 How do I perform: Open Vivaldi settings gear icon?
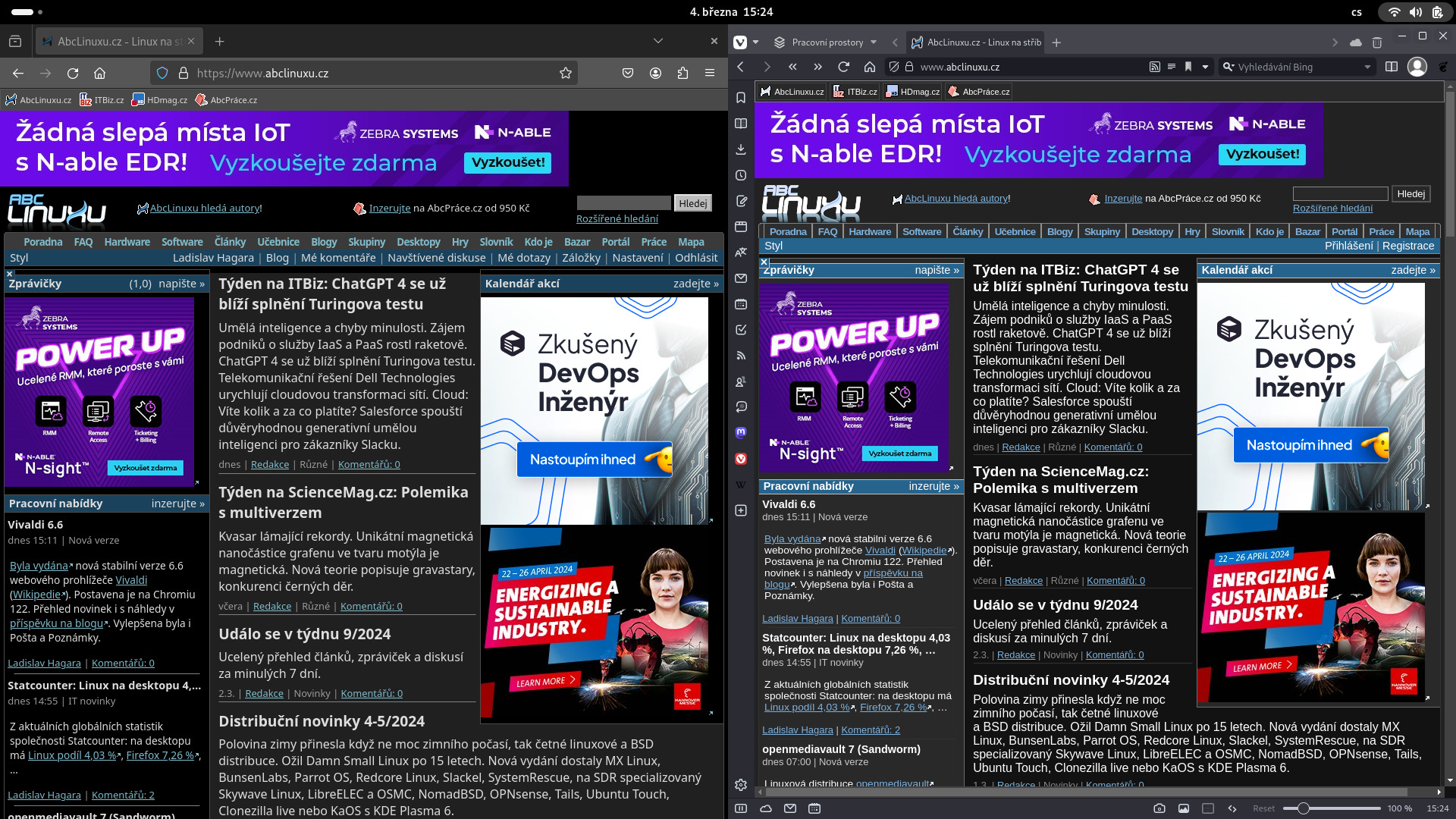[741, 785]
